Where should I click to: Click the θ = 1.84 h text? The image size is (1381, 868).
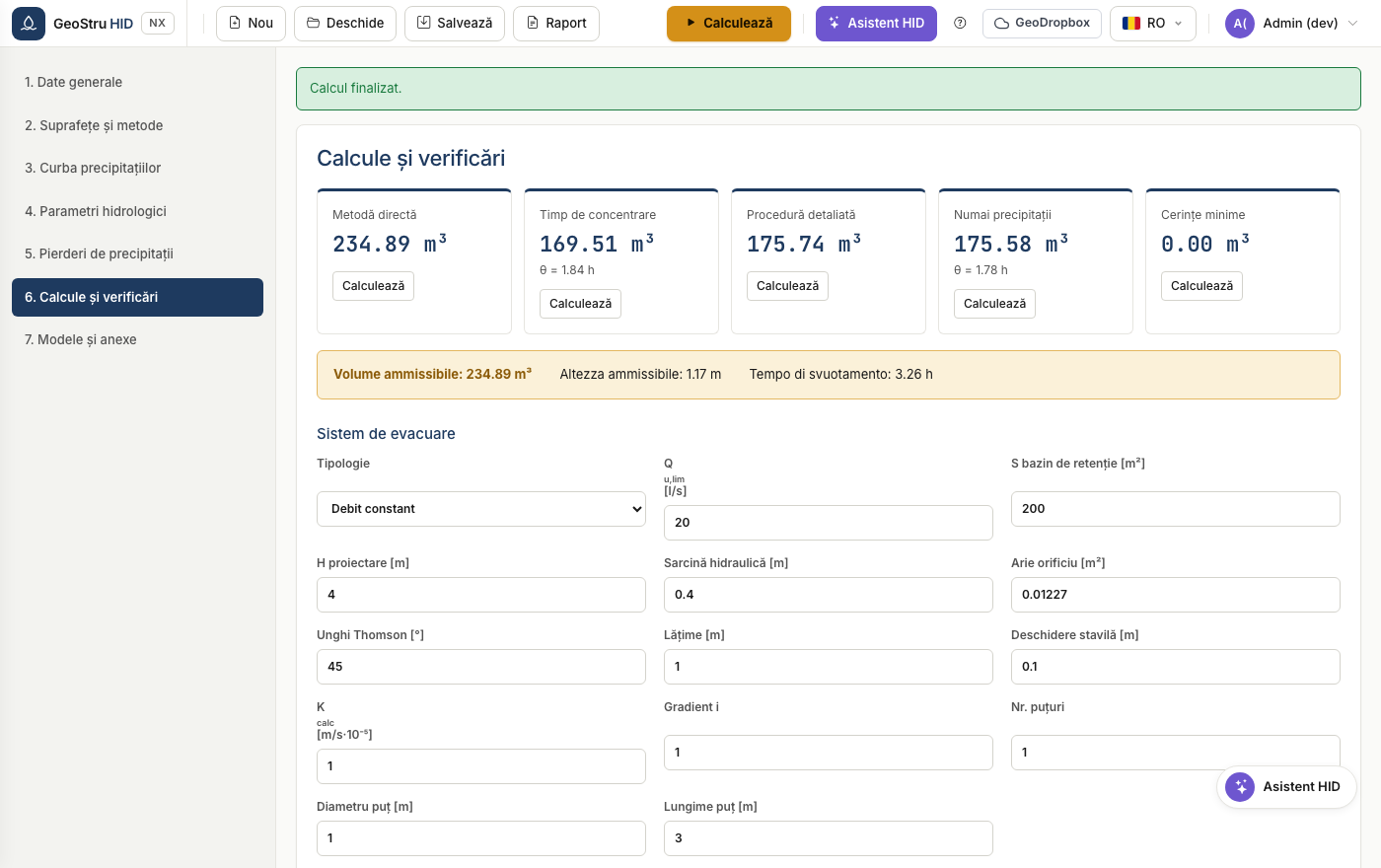point(567,270)
